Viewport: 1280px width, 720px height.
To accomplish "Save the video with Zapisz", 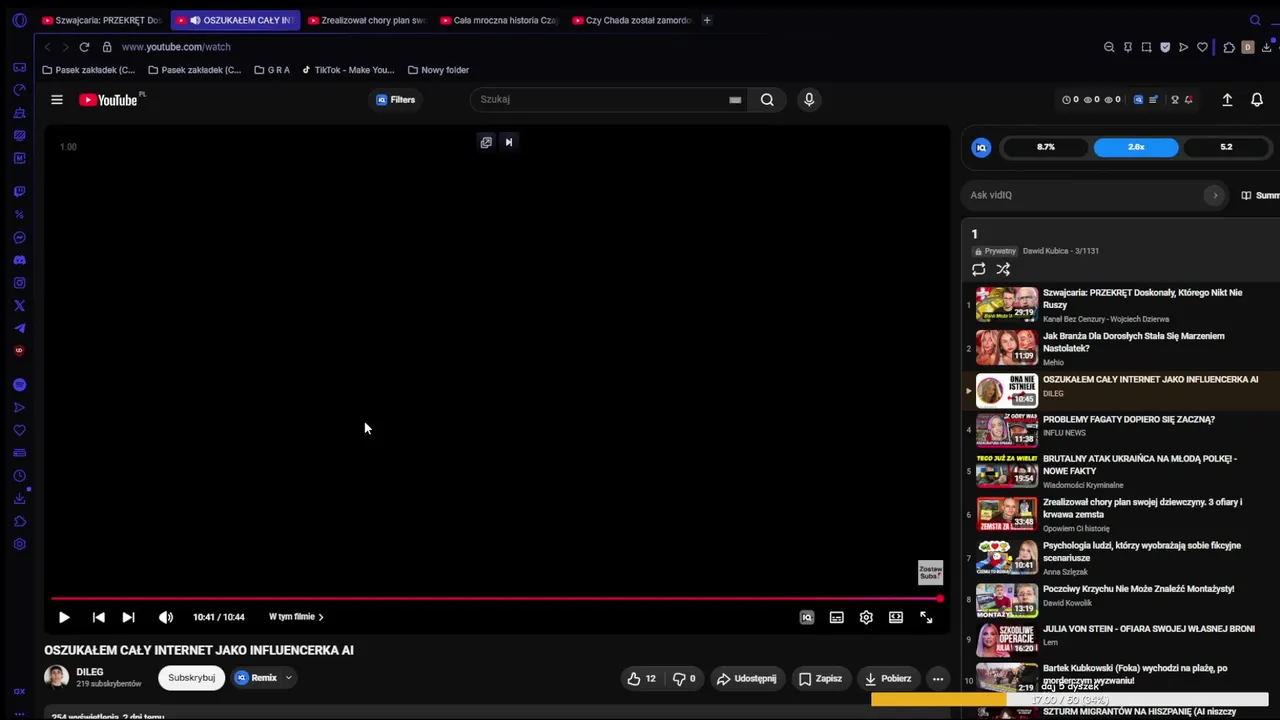I will tap(820, 679).
